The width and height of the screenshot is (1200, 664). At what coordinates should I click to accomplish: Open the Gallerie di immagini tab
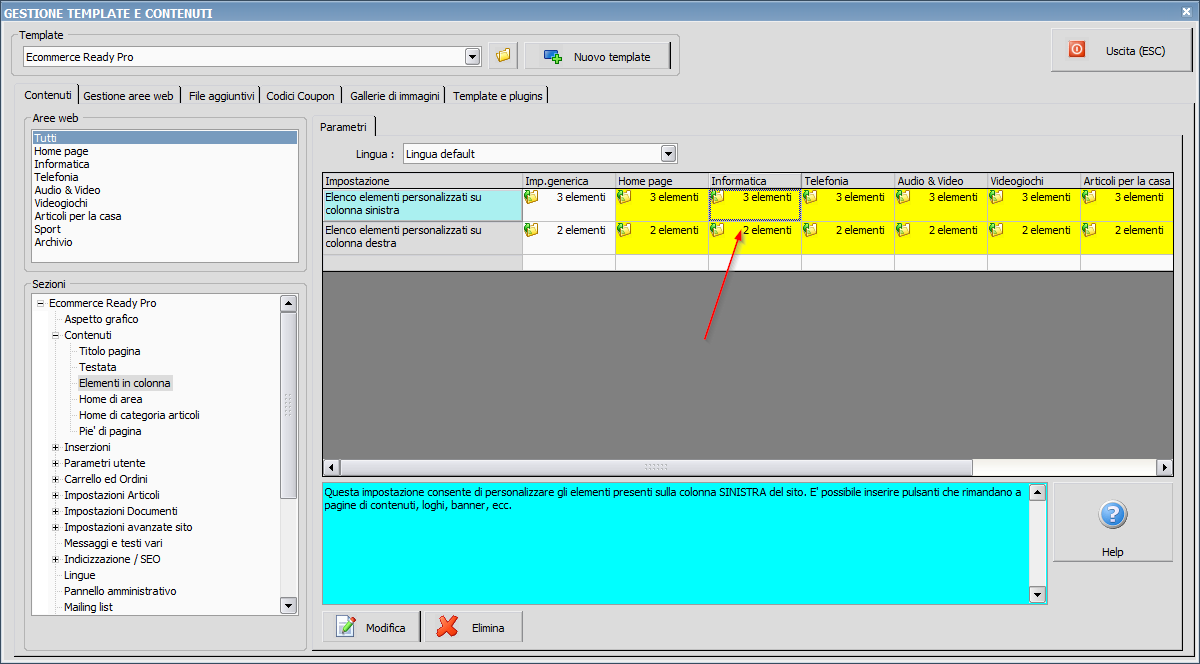click(x=395, y=96)
